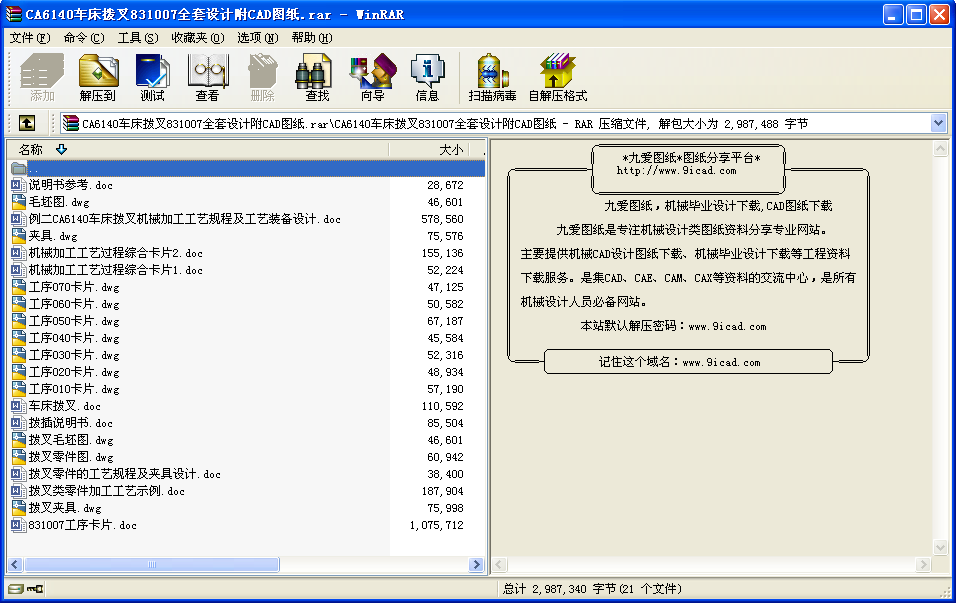Image resolution: width=956 pixels, height=603 pixels.
Task: Click the 查找 (Find) binoculars icon
Action: (x=317, y=78)
